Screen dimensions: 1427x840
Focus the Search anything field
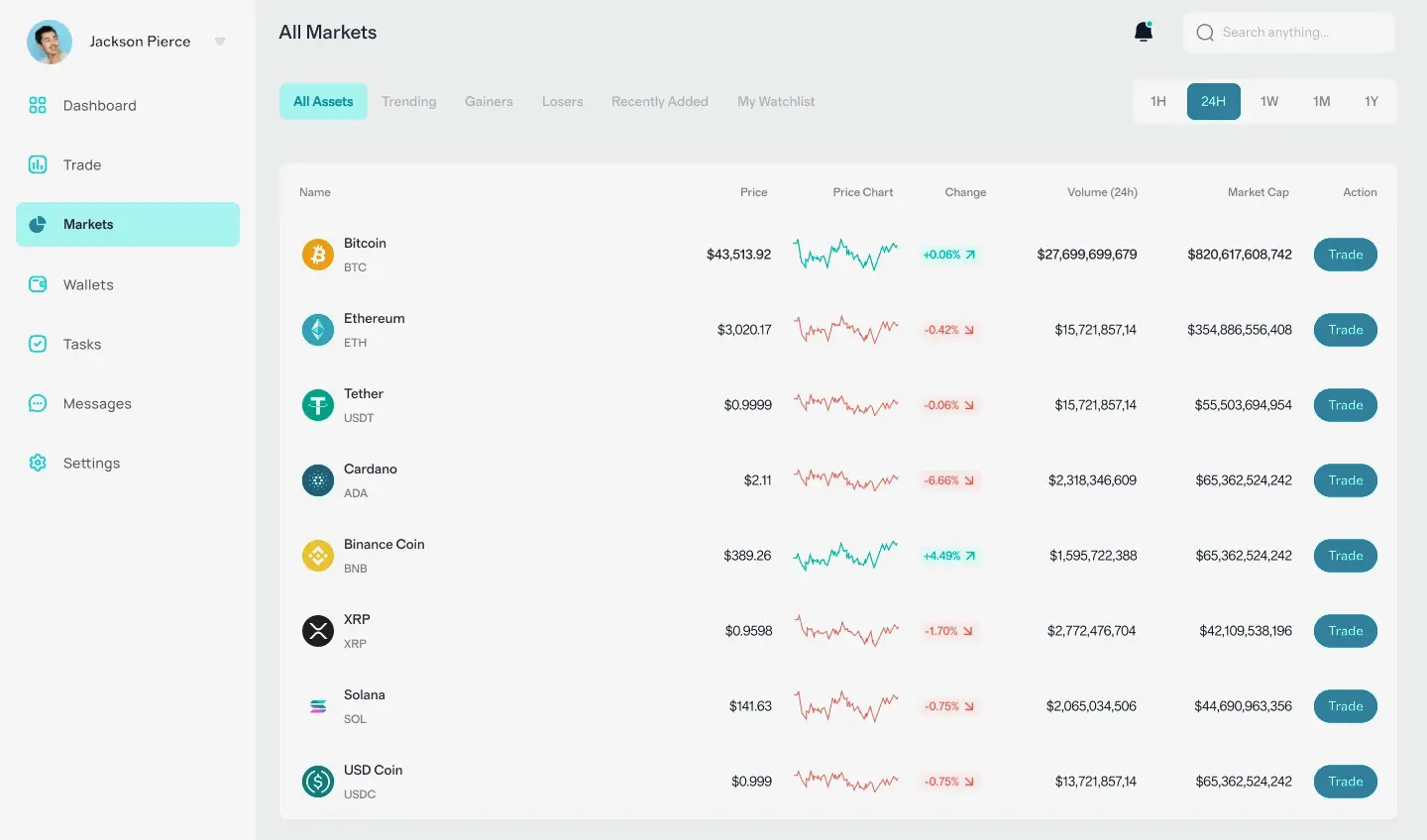(1288, 33)
